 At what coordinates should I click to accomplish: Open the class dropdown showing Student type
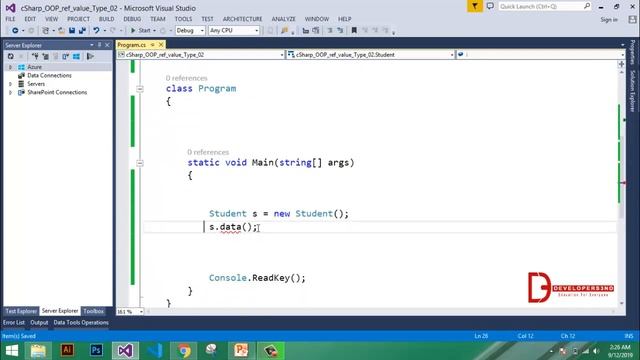click(x=371, y=55)
